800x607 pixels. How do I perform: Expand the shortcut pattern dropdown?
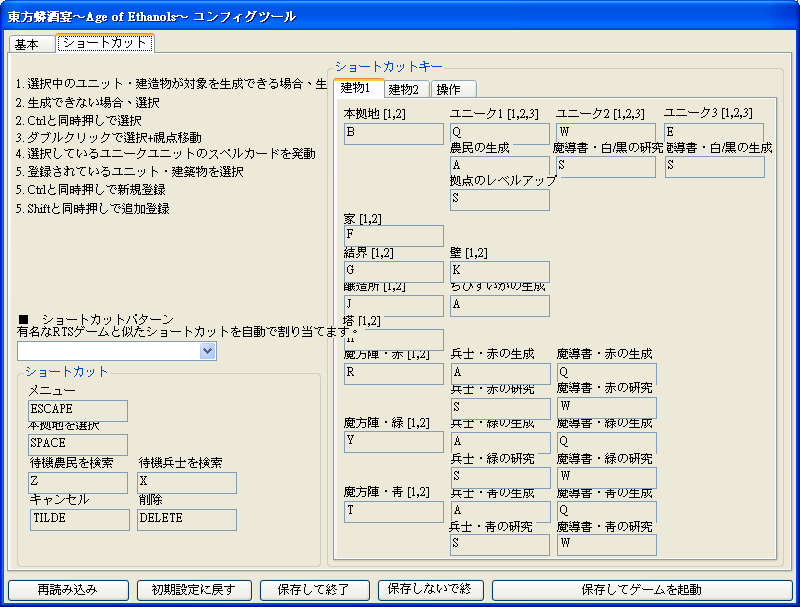coord(208,351)
